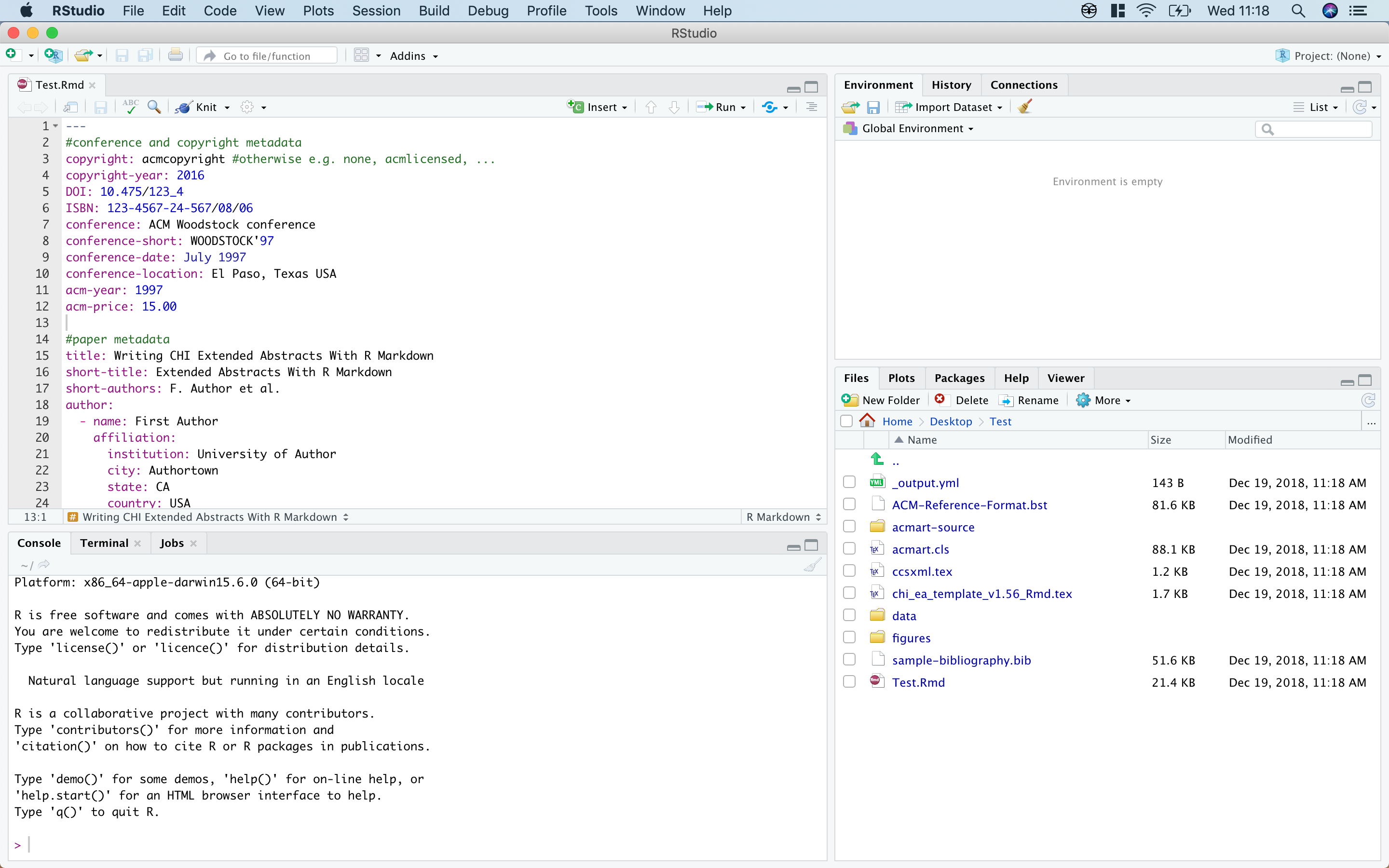Viewport: 1389px width, 868px height.
Task: Check the _output.yml file checkbox
Action: tap(849, 482)
